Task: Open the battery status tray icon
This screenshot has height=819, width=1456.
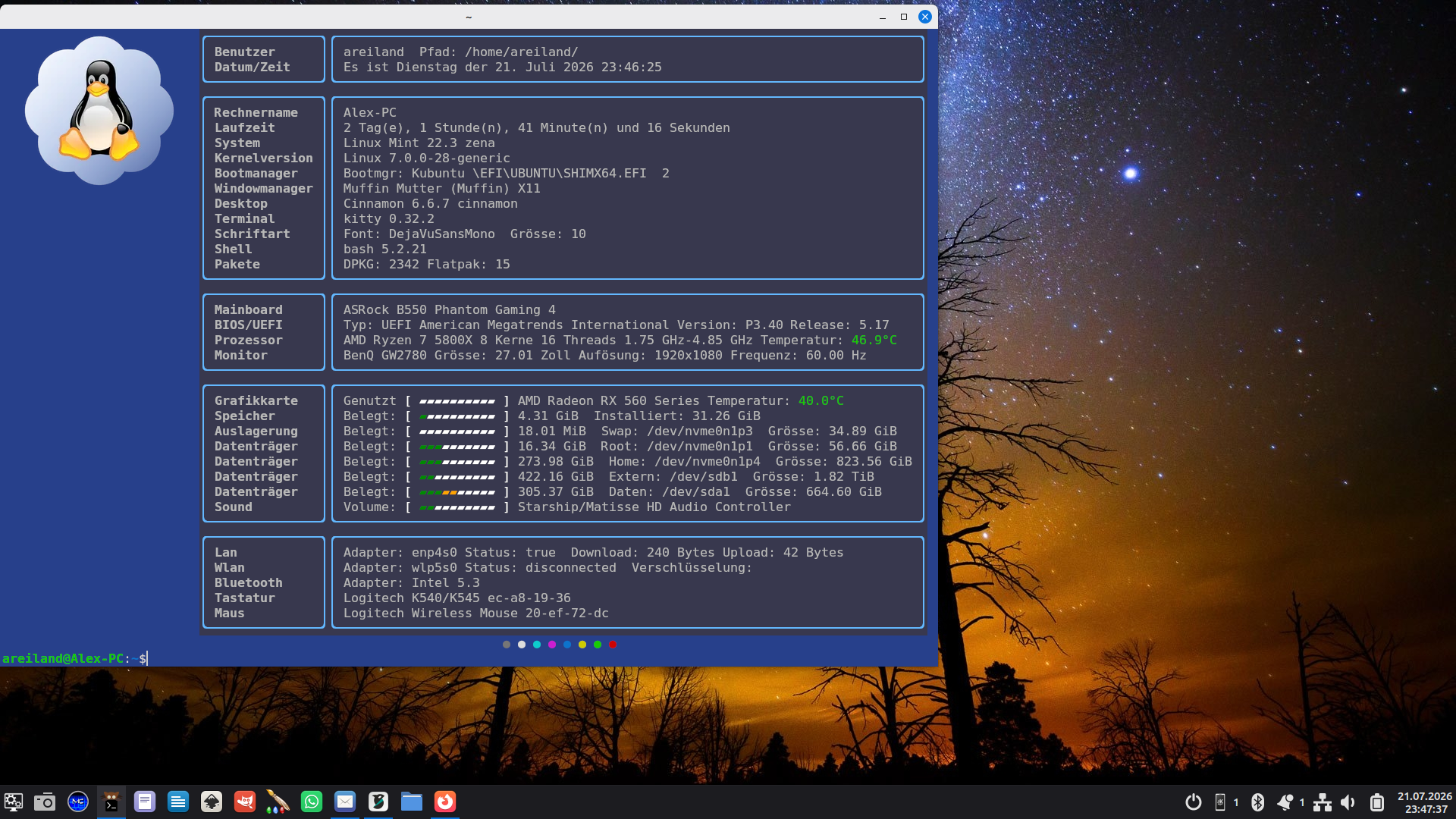Action: [x=1377, y=802]
